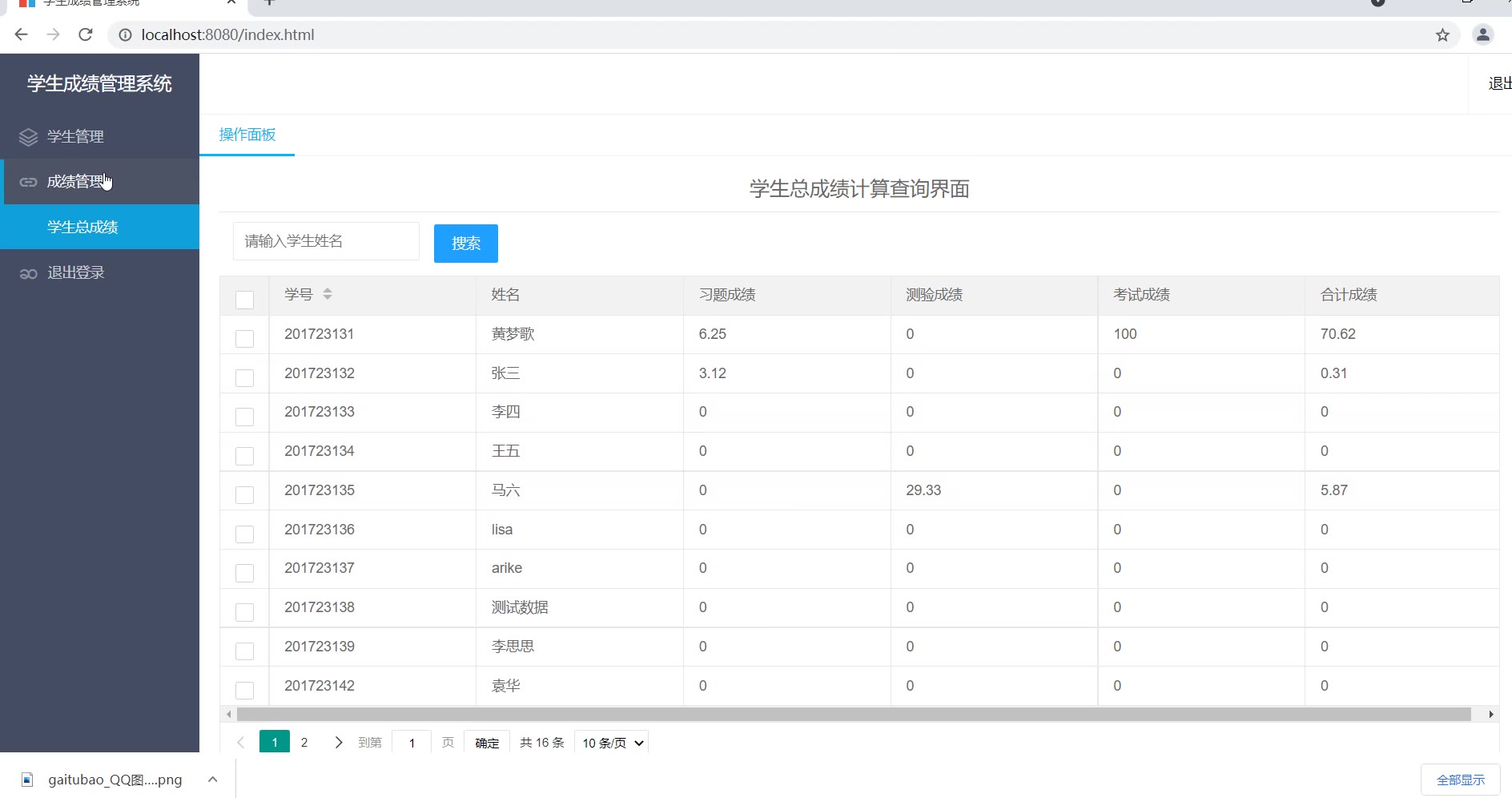Click student ID 201723142

(x=320, y=686)
